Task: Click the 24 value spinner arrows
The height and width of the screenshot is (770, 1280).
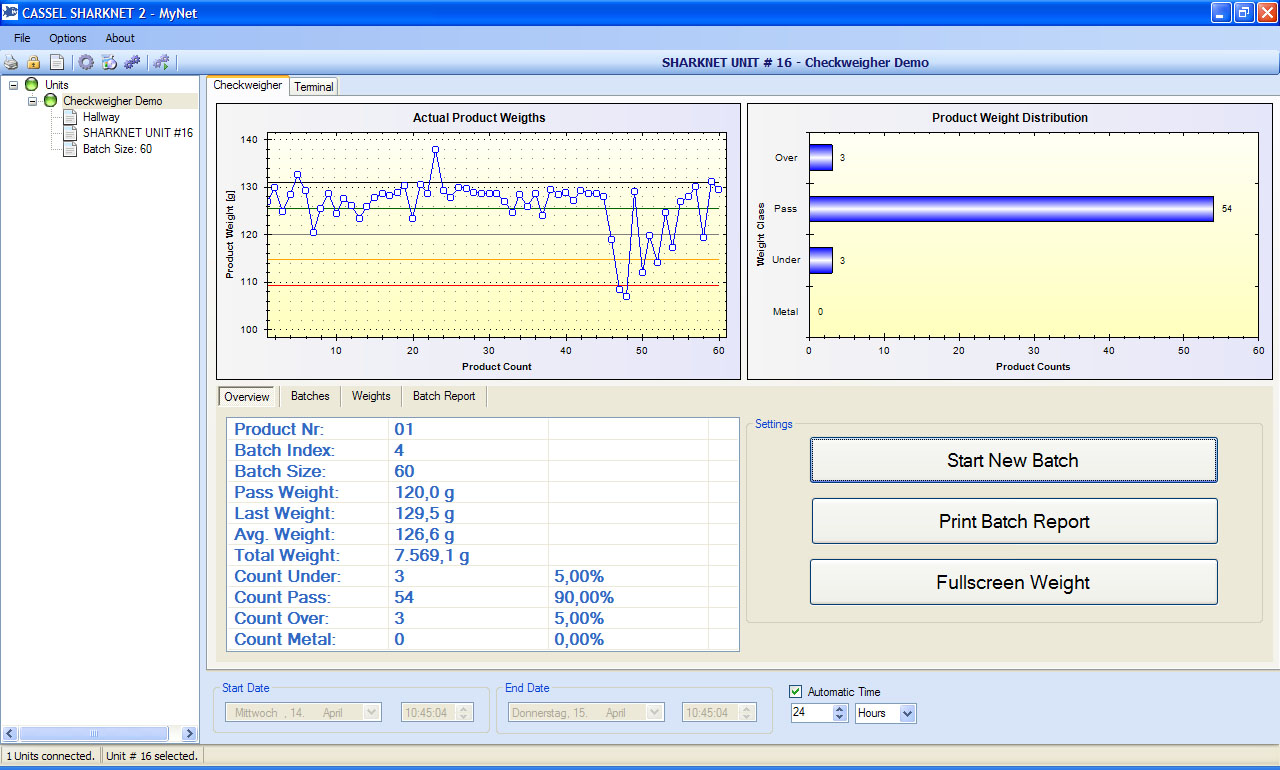Action: 839,713
